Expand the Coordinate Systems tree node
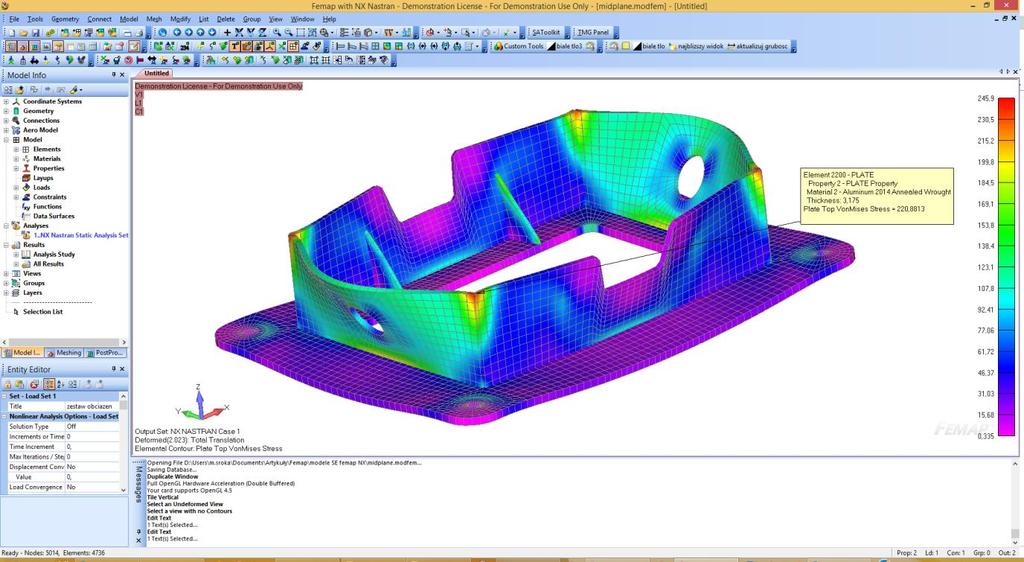 tap(7, 102)
